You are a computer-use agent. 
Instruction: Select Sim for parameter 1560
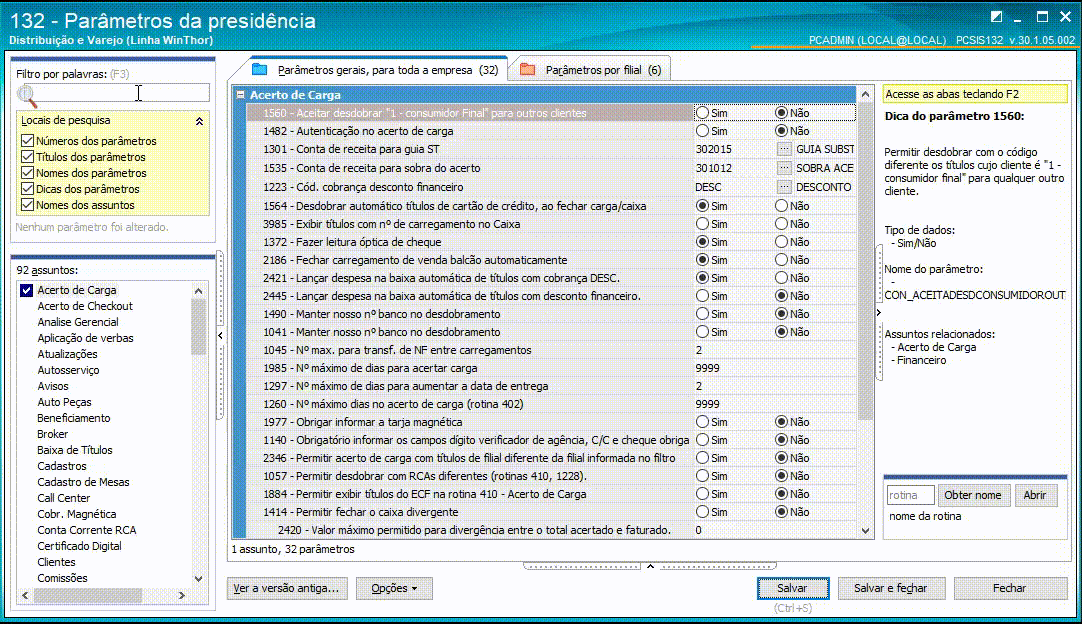[702, 113]
